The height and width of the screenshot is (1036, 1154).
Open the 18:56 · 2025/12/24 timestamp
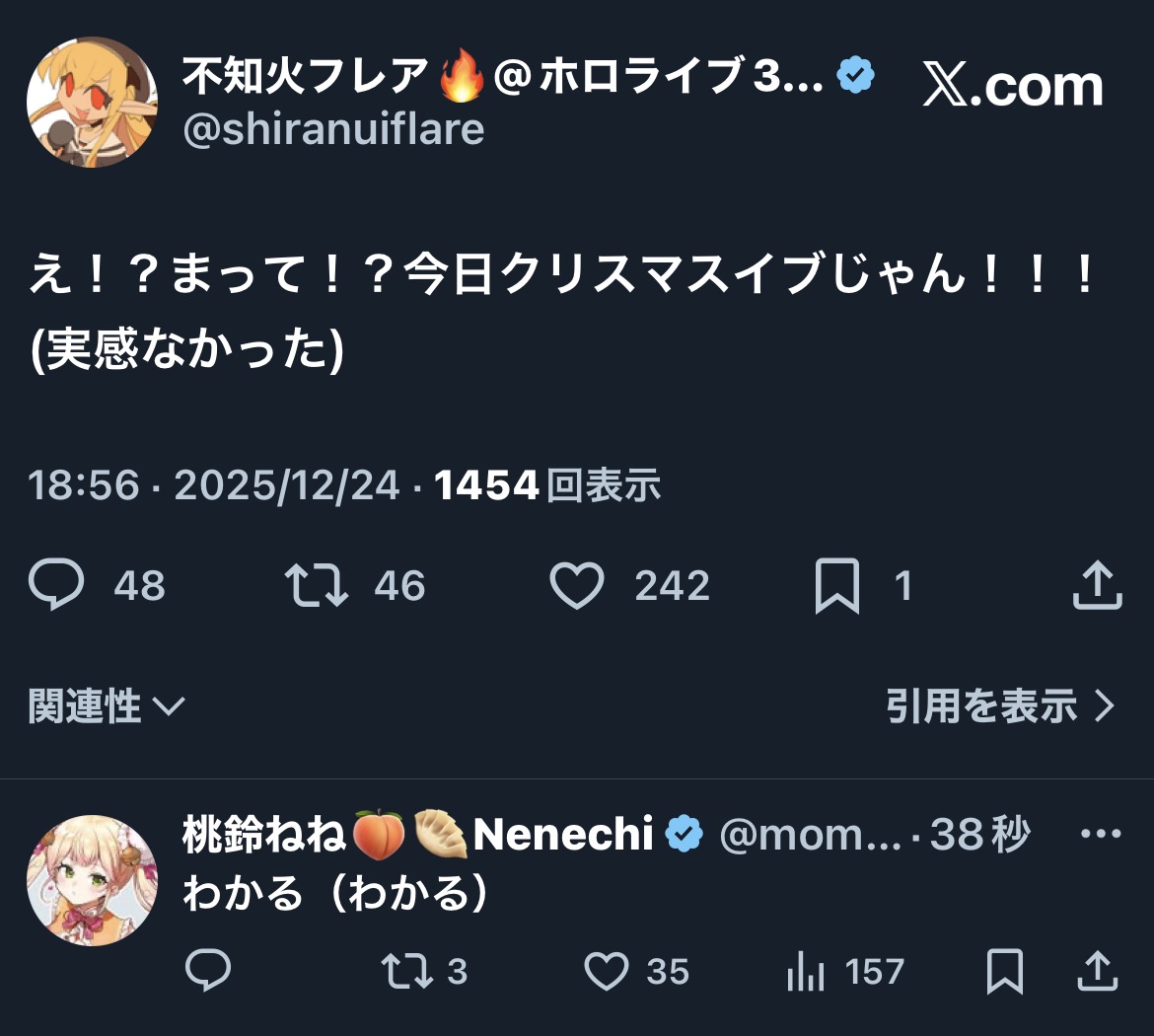(x=213, y=485)
